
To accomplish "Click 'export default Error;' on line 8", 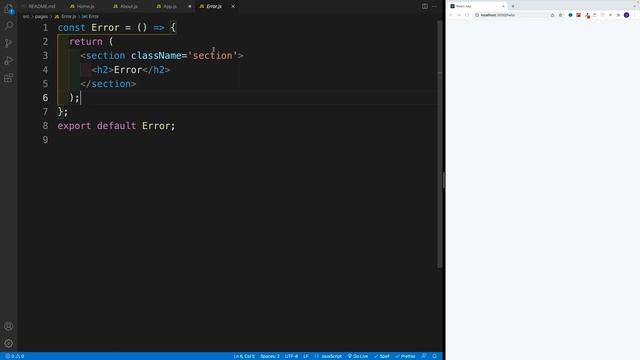I will [116, 126].
